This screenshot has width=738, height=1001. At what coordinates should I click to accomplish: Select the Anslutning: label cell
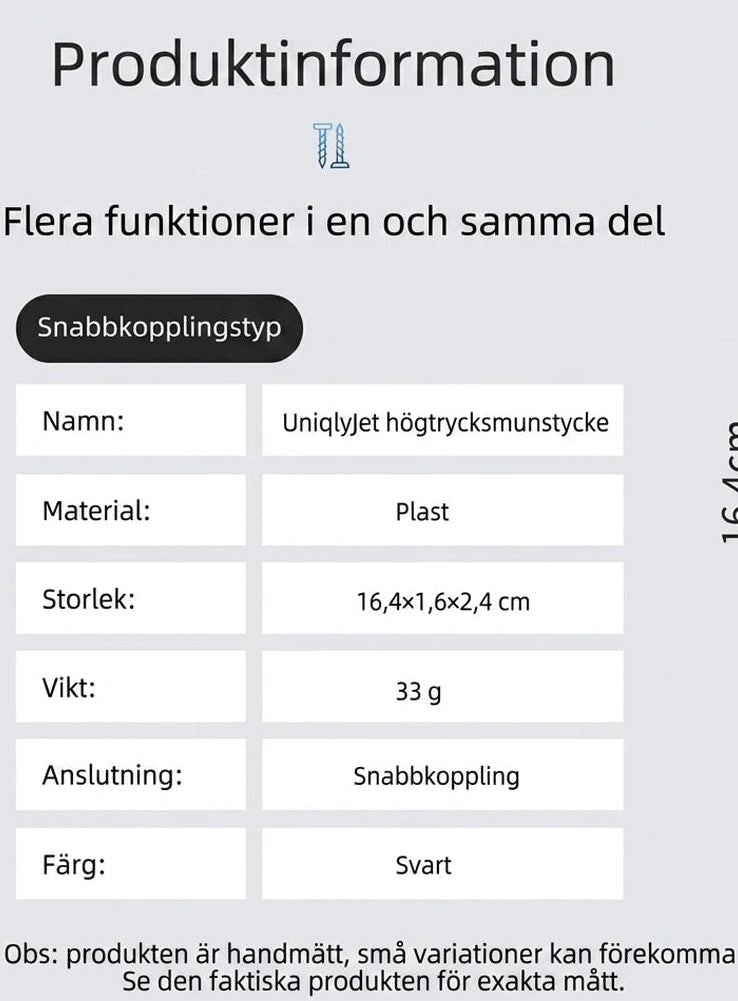(x=131, y=775)
